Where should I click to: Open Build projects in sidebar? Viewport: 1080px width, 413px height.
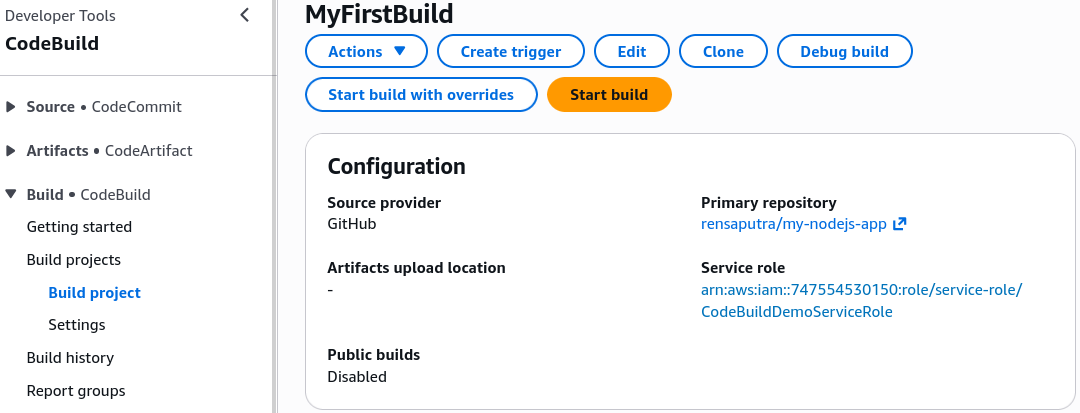coord(74,260)
